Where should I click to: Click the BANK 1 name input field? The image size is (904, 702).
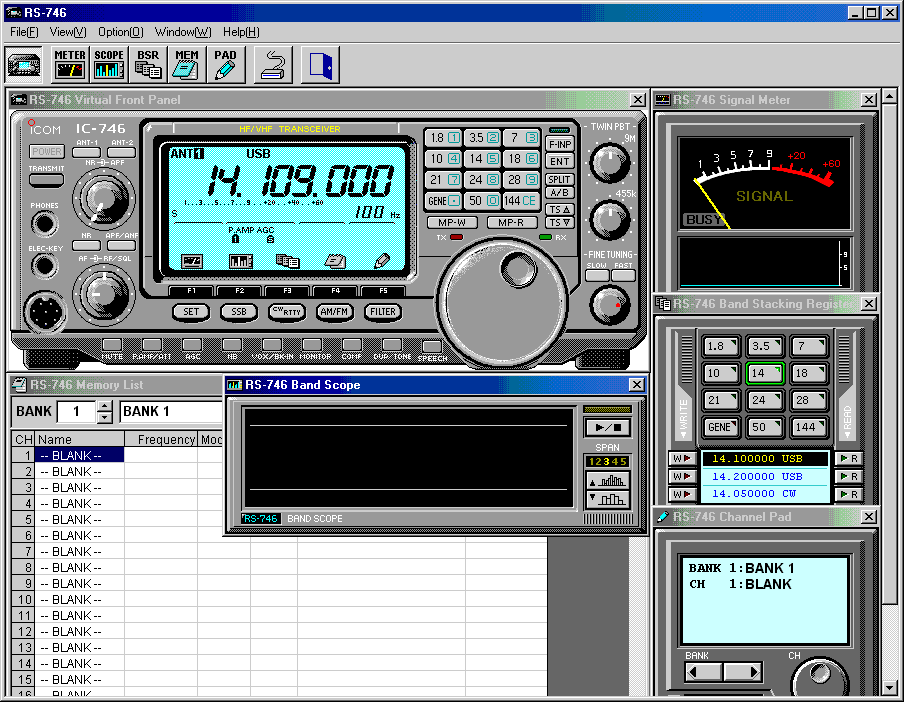pyautogui.click(x=172, y=412)
